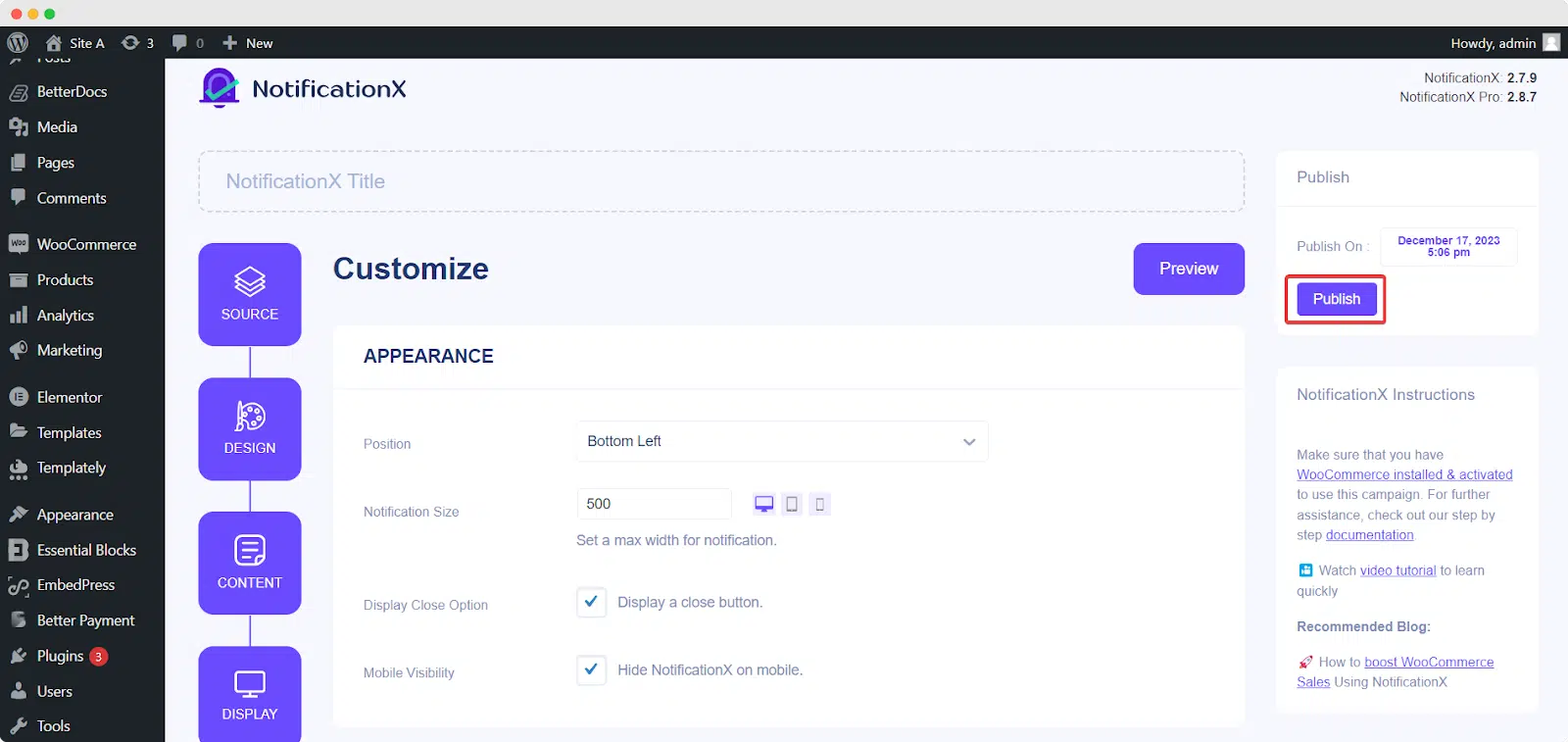Click Howdy, admin account link

click(1493, 43)
